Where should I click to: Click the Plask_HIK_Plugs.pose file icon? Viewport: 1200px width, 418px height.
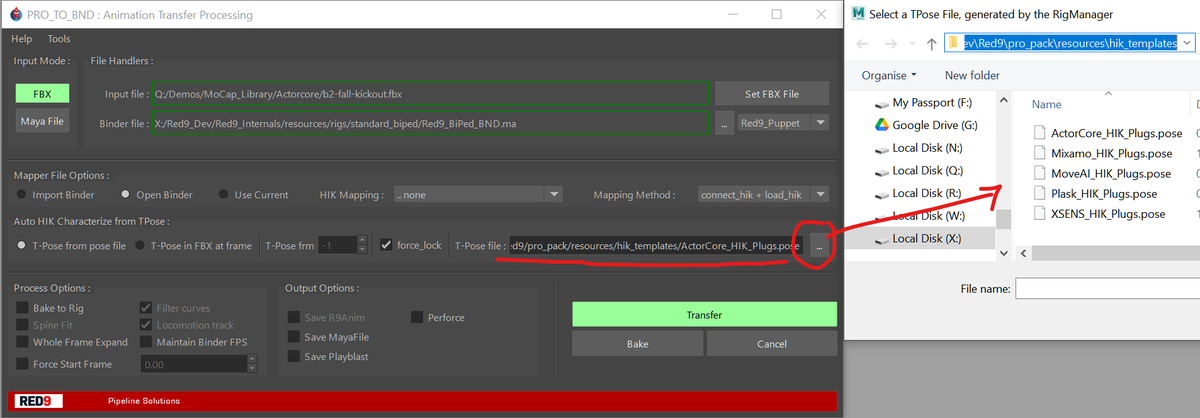pyautogui.click(x=1040, y=193)
